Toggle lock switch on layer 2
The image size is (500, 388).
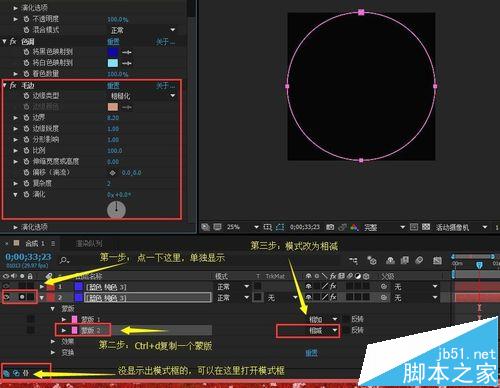coord(30,297)
